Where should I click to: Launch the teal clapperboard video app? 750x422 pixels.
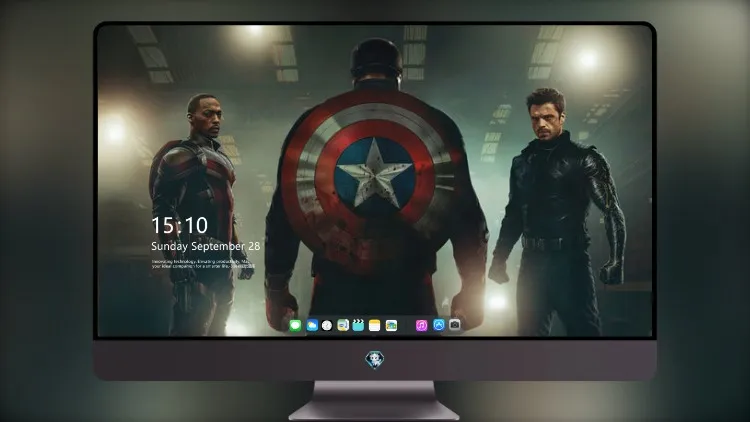tap(358, 326)
